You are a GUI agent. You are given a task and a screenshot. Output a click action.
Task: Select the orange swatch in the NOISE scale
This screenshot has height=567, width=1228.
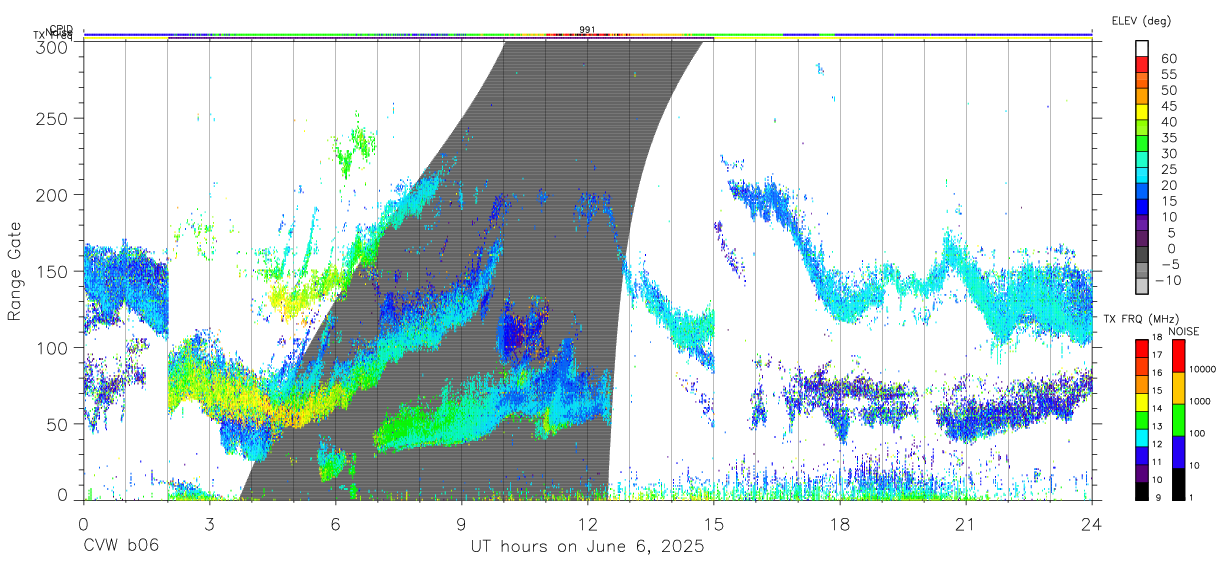coord(1178,387)
